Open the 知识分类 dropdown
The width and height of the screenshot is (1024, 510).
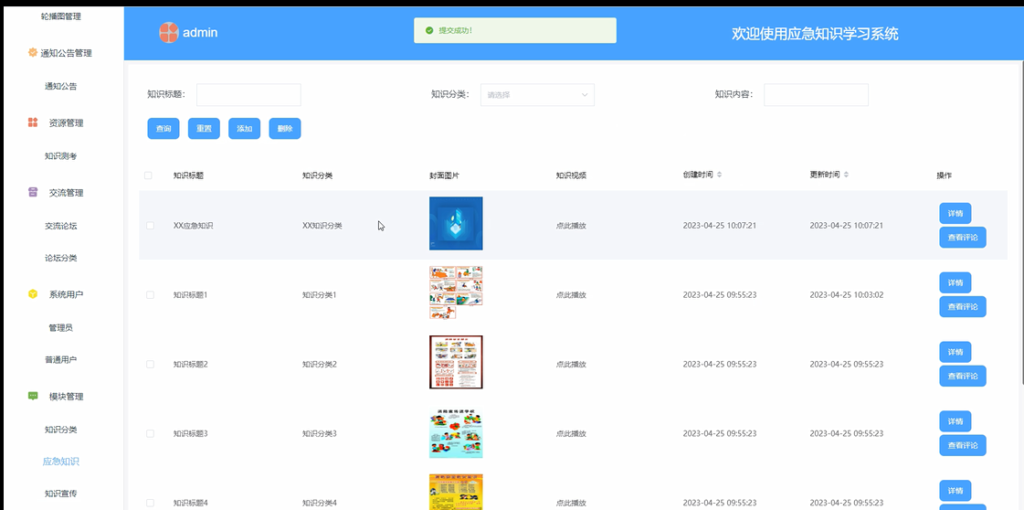click(x=537, y=95)
